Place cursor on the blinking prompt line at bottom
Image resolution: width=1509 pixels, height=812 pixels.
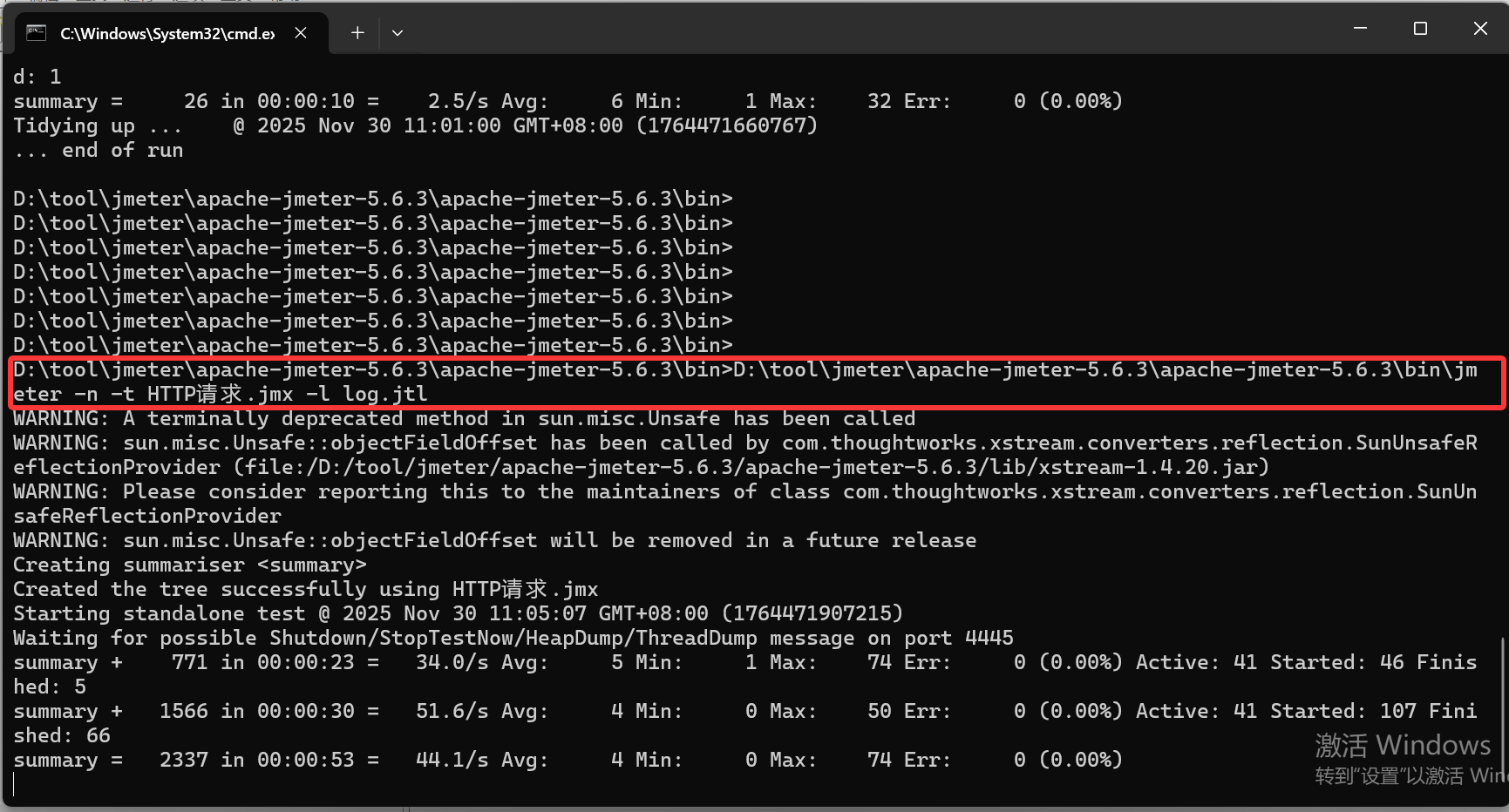click(16, 784)
